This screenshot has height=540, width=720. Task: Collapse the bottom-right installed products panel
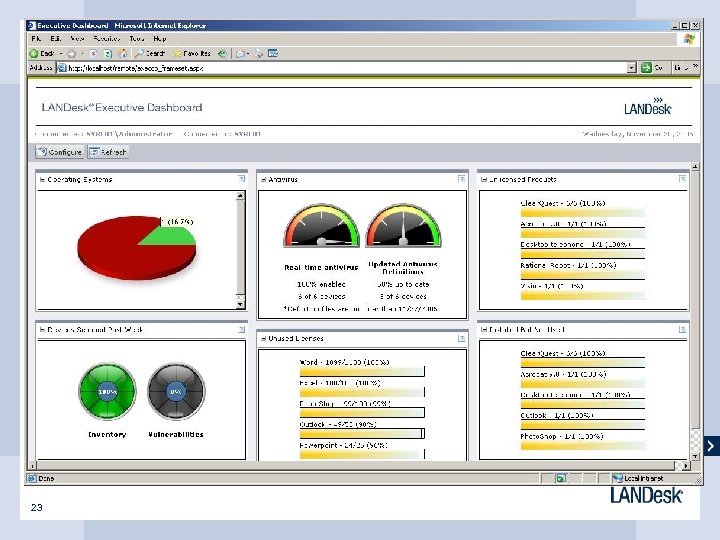[x=484, y=330]
